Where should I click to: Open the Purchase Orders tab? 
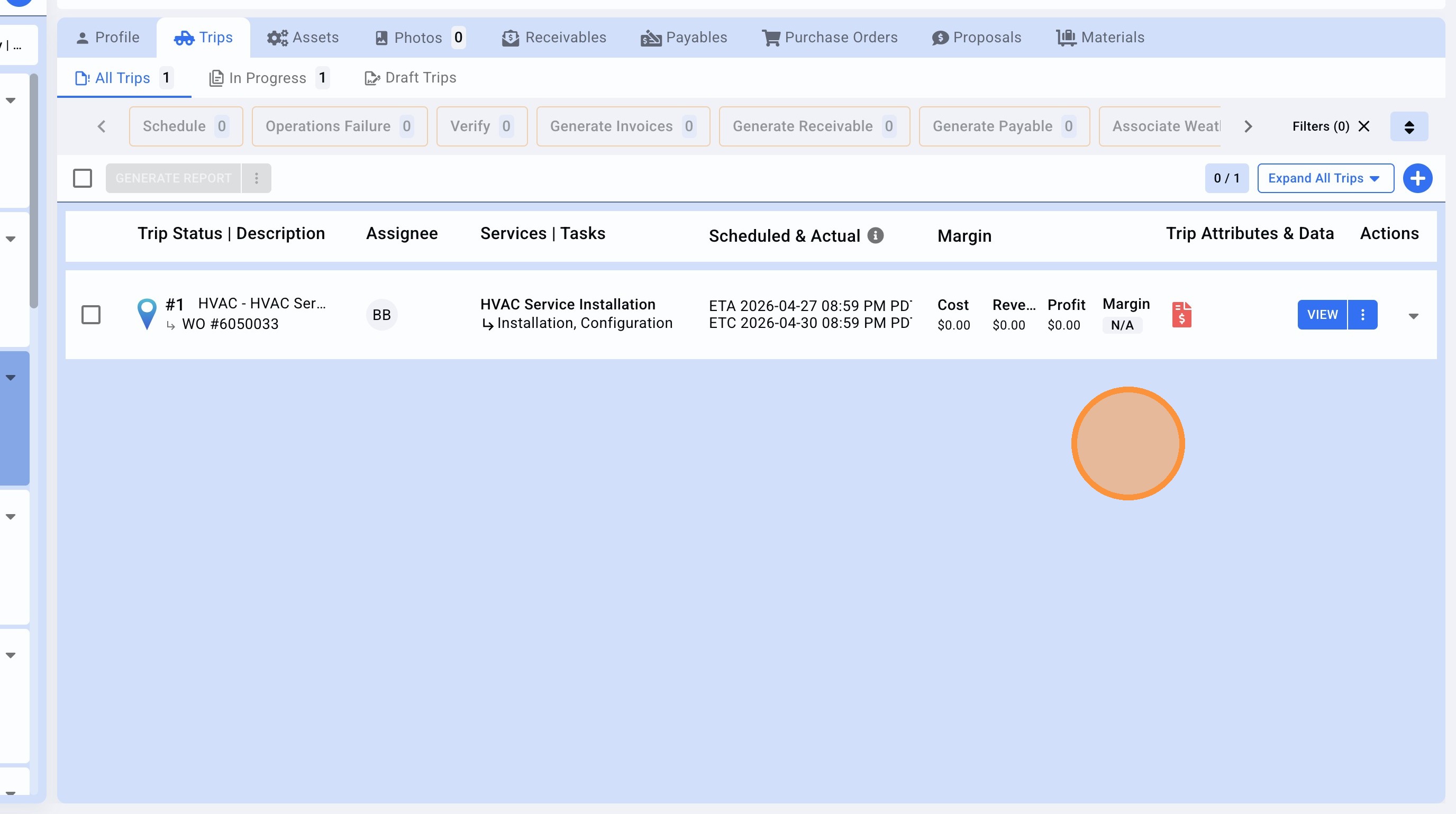(x=829, y=37)
